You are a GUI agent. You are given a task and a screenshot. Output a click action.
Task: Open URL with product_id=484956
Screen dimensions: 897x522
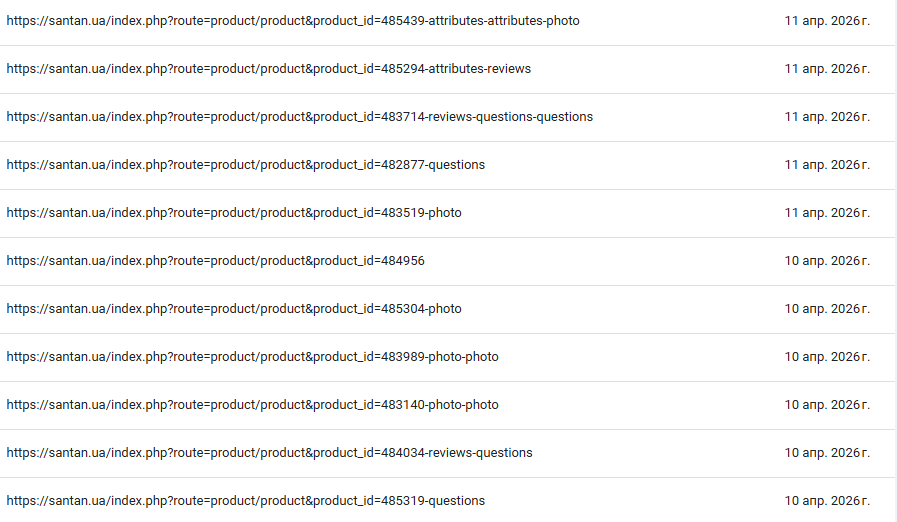pos(216,261)
